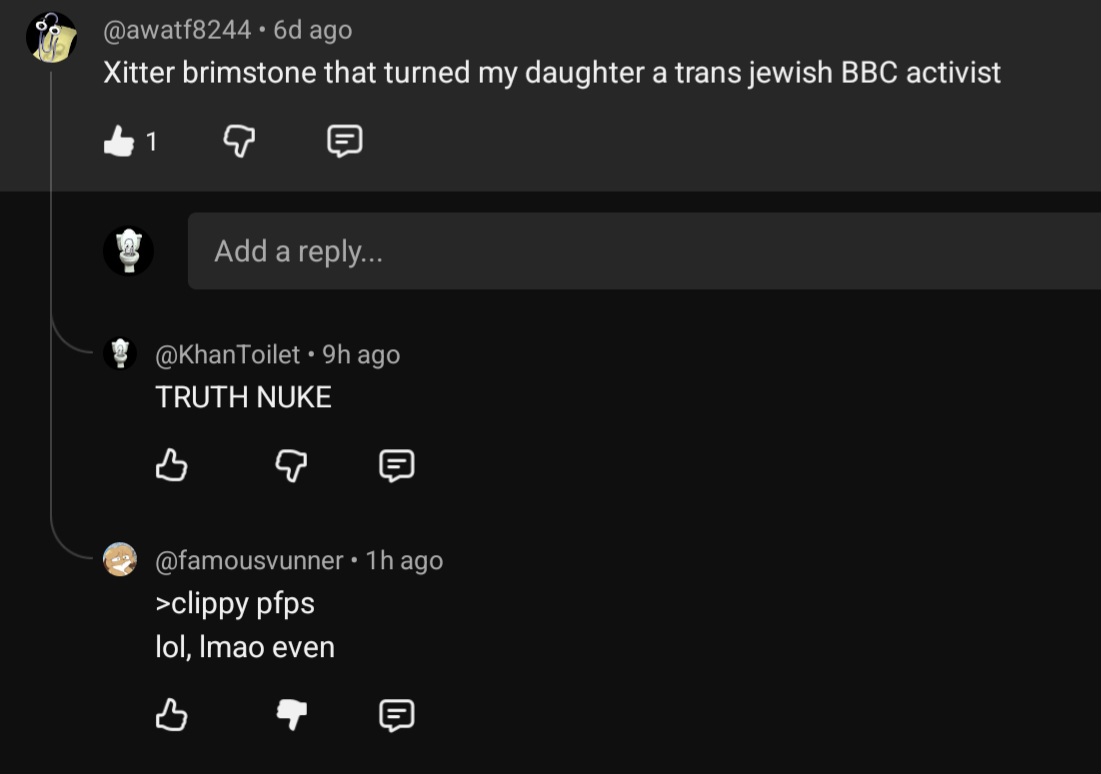The image size is (1101, 774).
Task: Open the 6d ago comment timestamp
Action: (x=313, y=30)
